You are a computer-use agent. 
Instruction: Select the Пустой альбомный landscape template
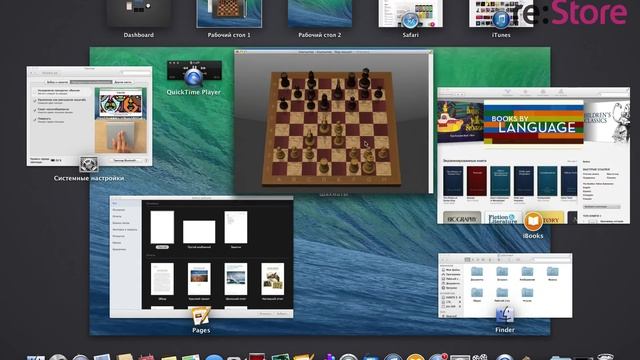(199, 232)
